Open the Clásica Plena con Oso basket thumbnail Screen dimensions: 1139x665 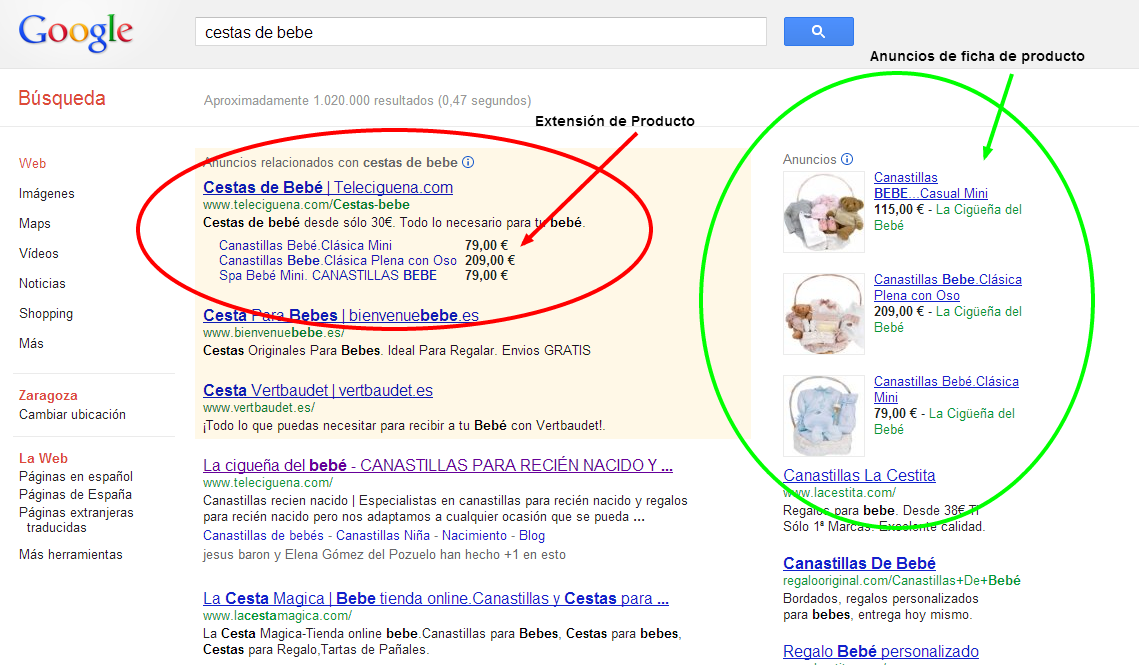point(823,313)
